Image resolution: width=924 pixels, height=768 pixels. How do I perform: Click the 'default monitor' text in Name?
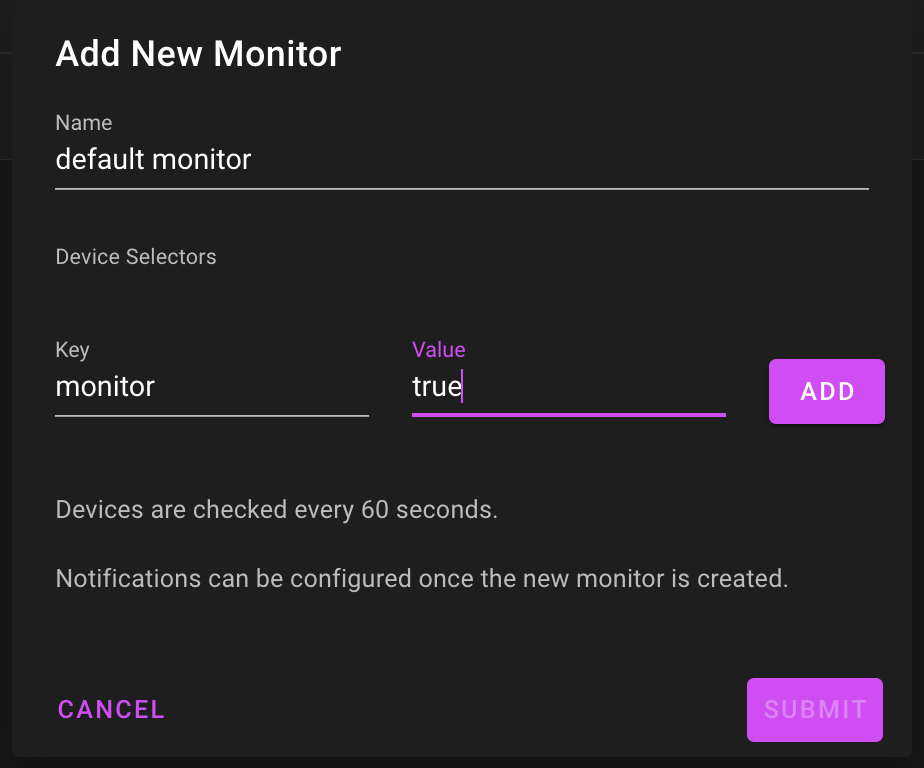point(153,159)
